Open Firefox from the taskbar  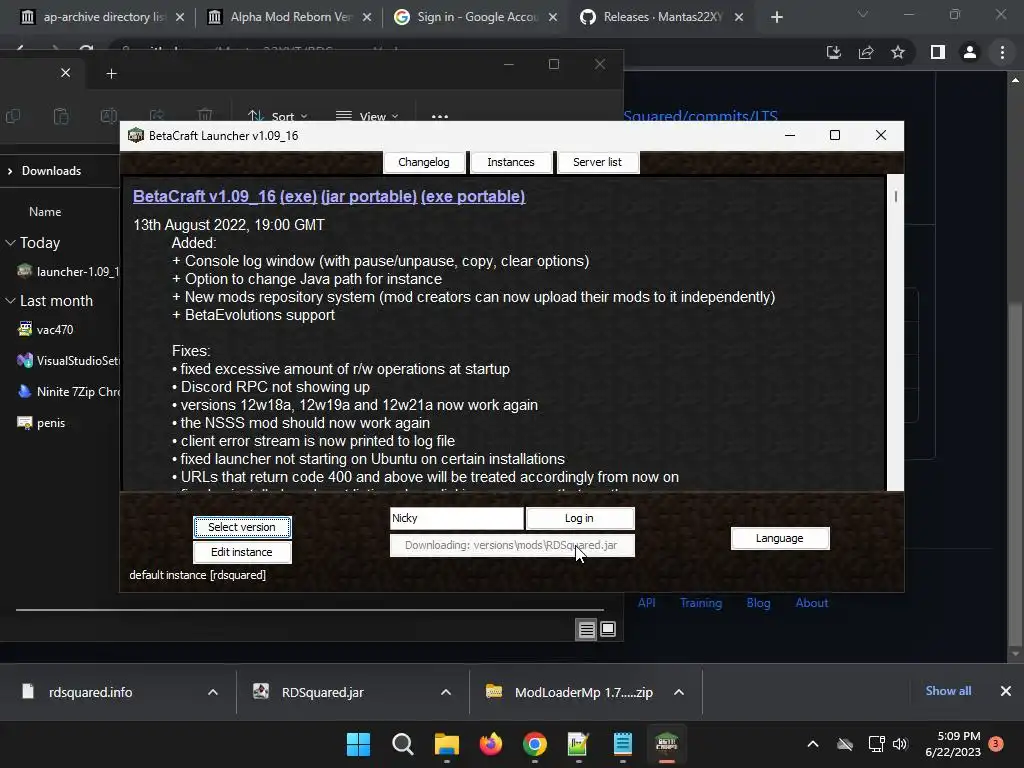[x=490, y=744]
